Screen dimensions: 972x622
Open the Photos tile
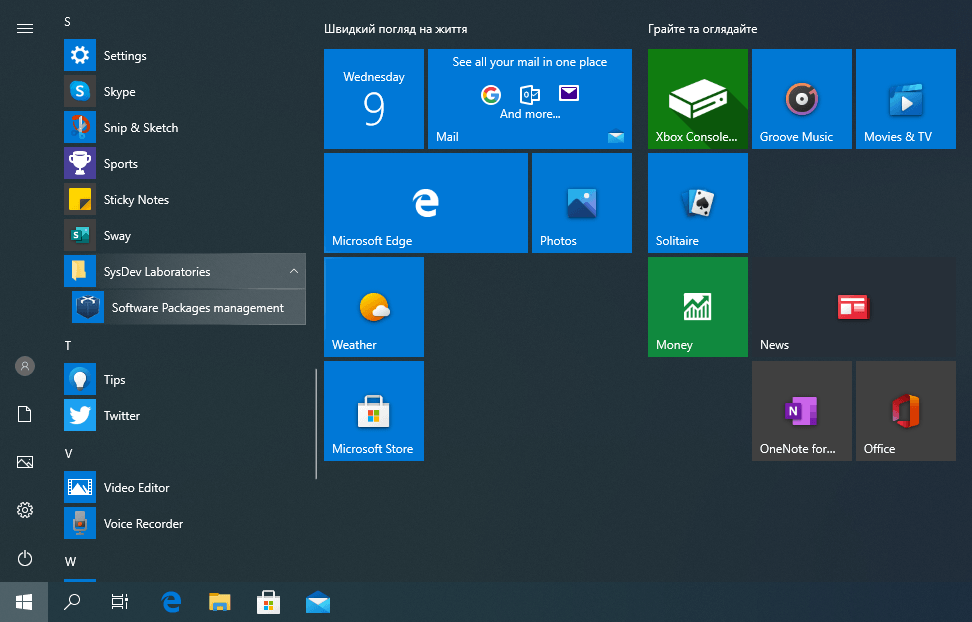click(582, 203)
